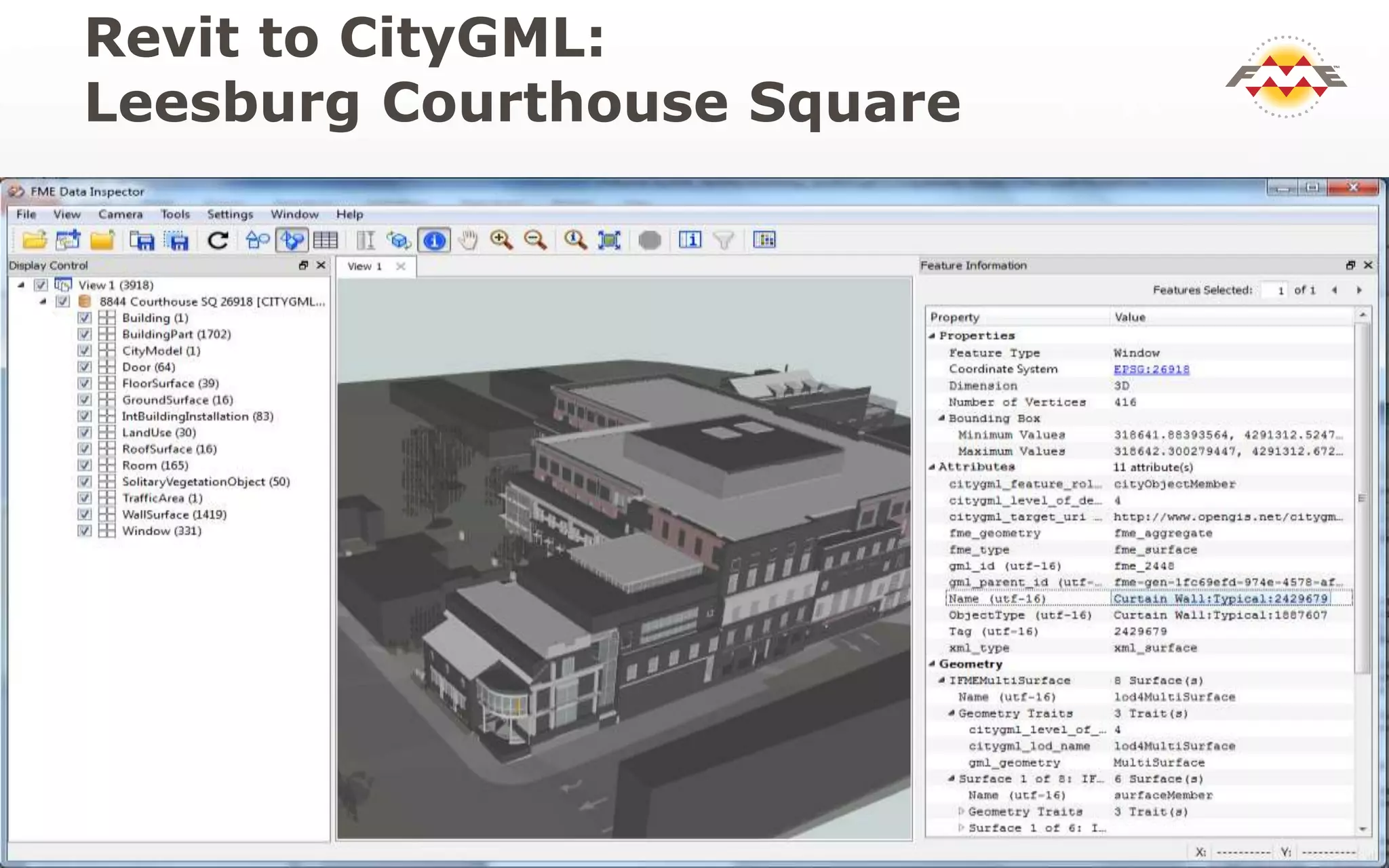The image size is (1389, 868).
Task: Click the Select tool column icon
Action: 366,240
